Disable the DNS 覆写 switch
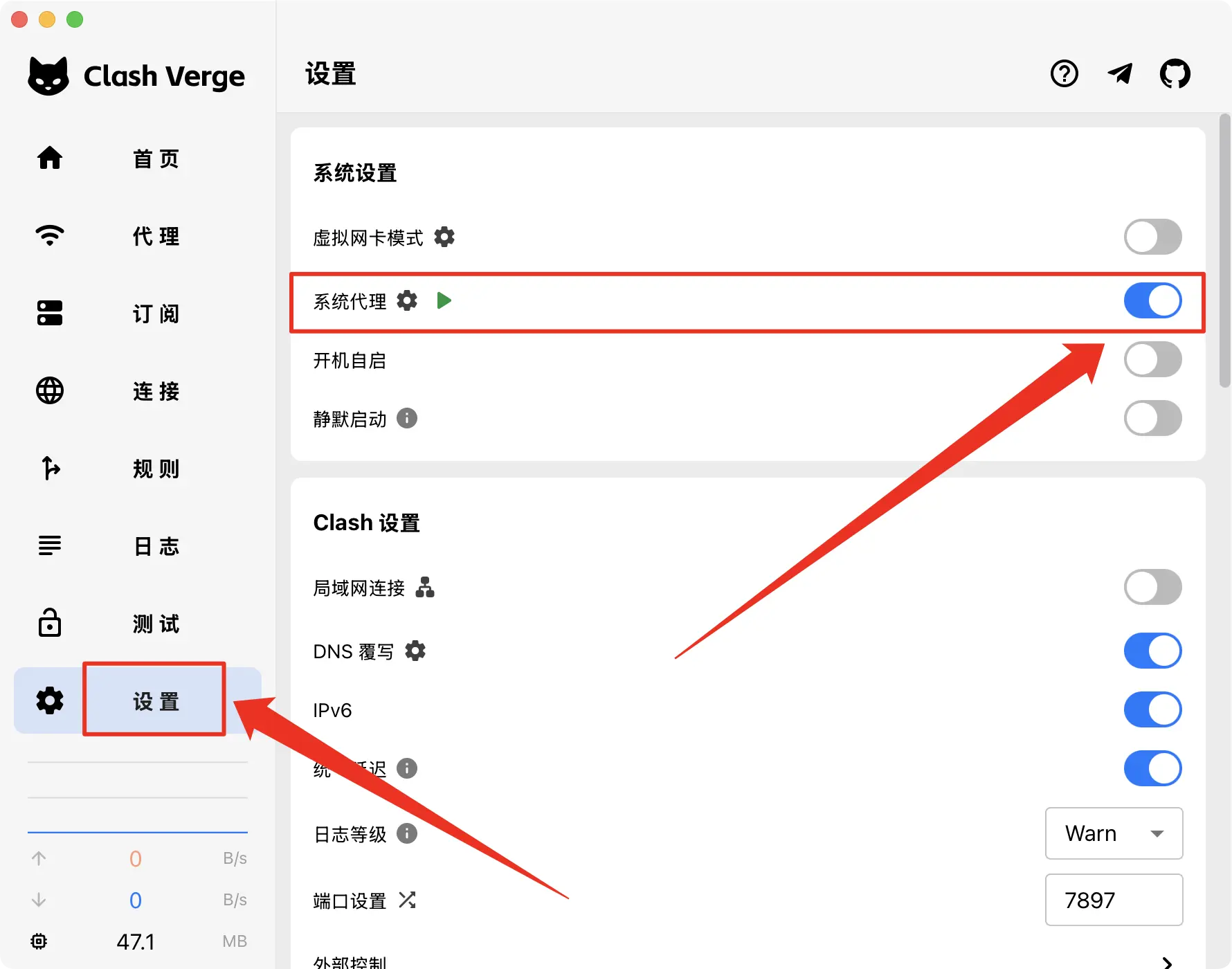The image size is (1232, 969). click(x=1153, y=651)
